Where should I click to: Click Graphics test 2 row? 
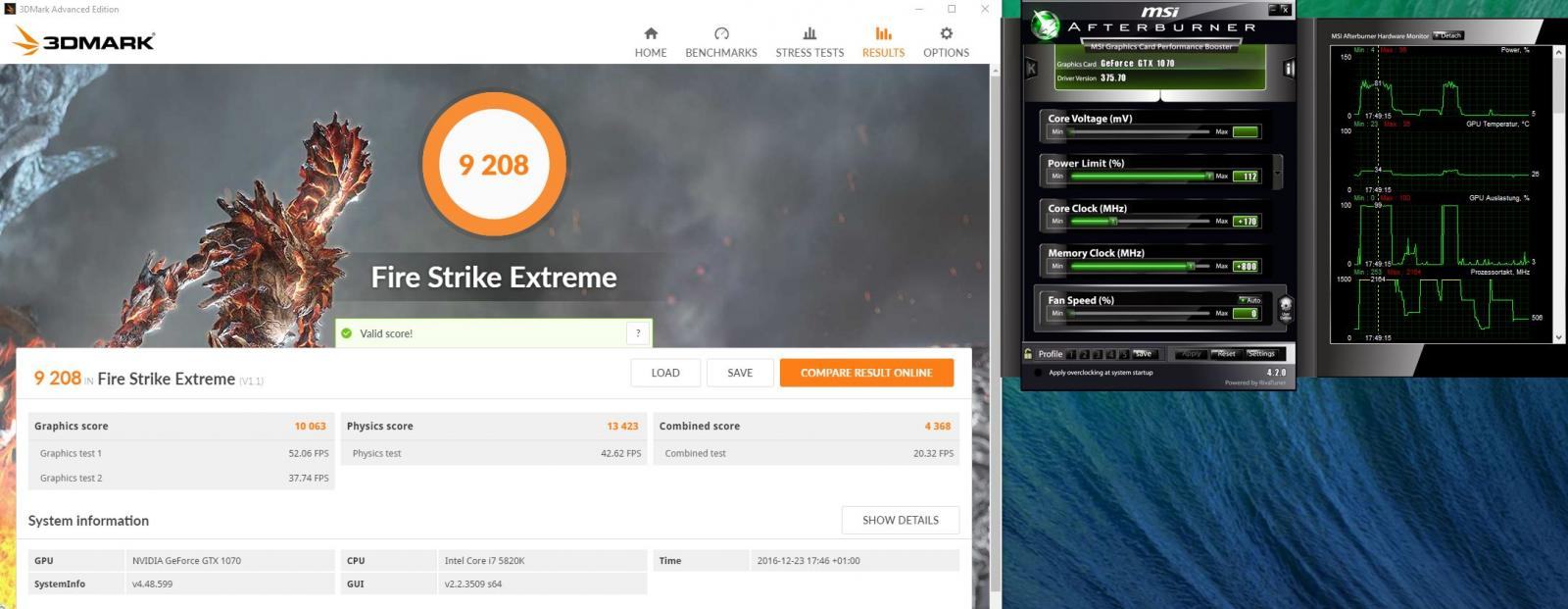(x=182, y=478)
